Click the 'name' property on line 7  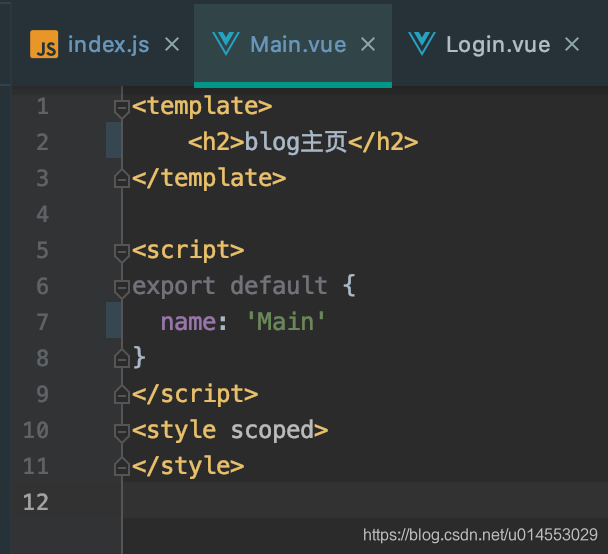point(188,322)
